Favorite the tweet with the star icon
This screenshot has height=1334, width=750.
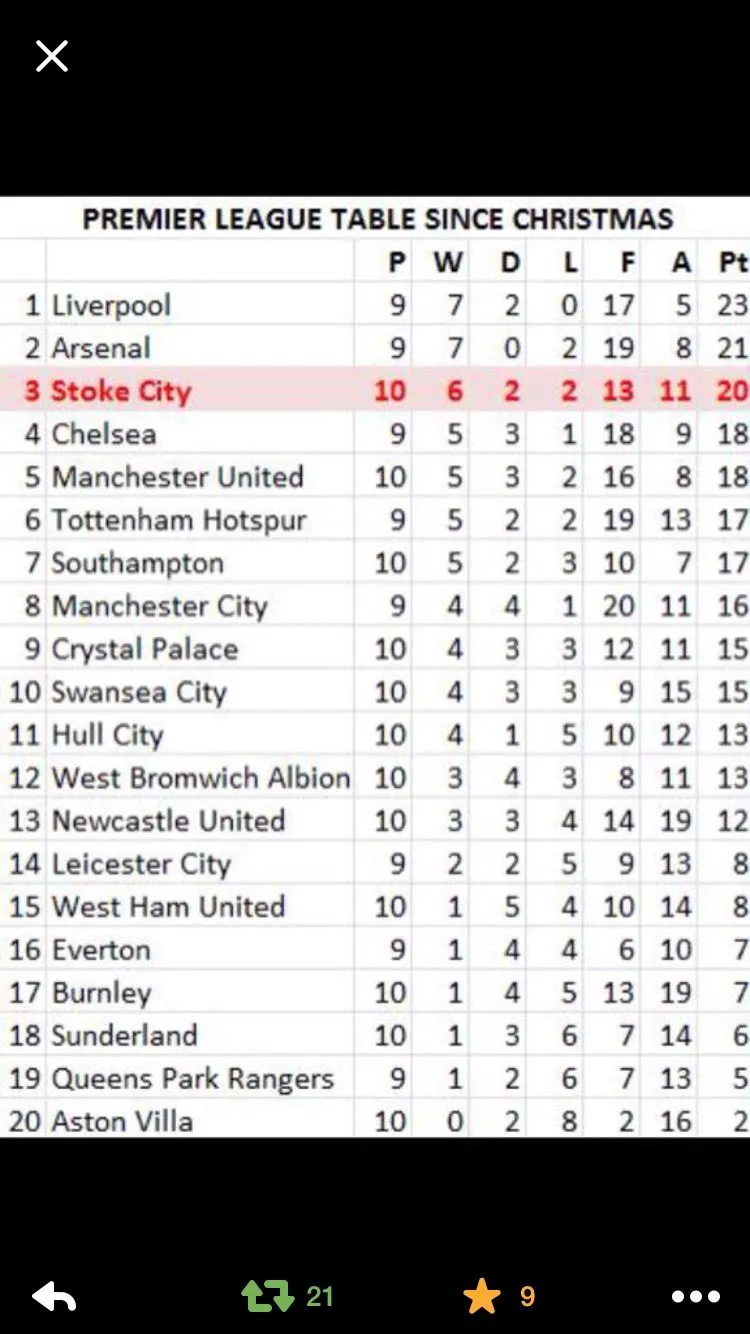(x=482, y=1297)
